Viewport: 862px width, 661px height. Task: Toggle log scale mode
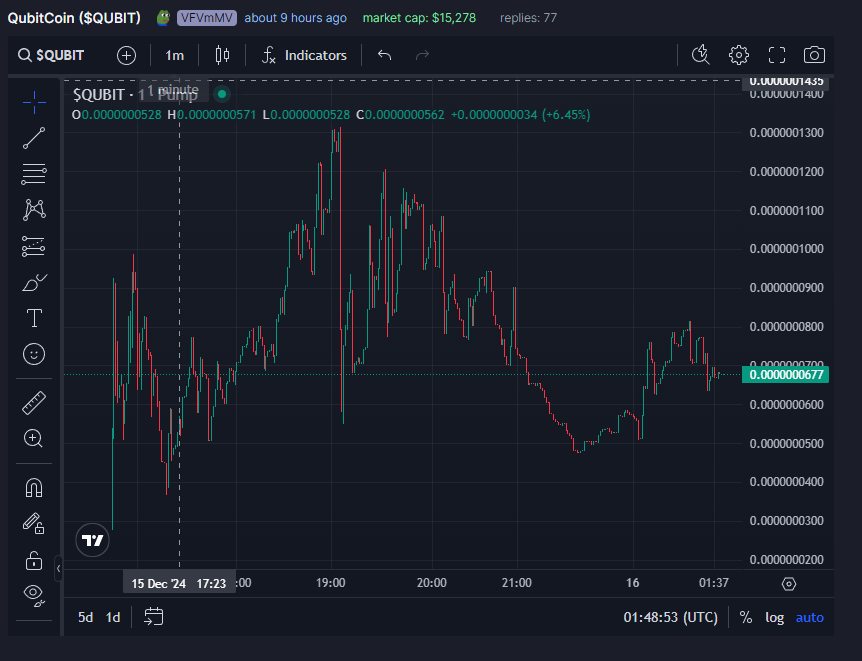point(775,618)
